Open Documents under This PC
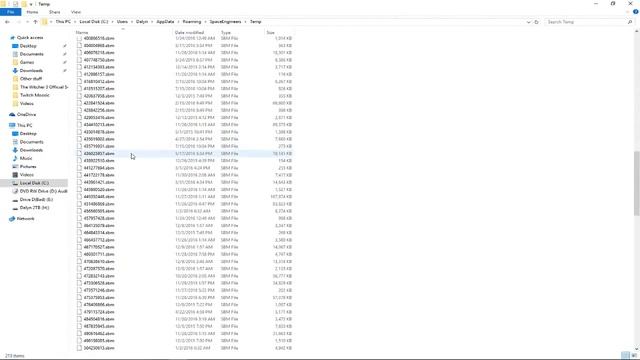Image resolution: width=640 pixels, height=360 pixels. click(31, 142)
